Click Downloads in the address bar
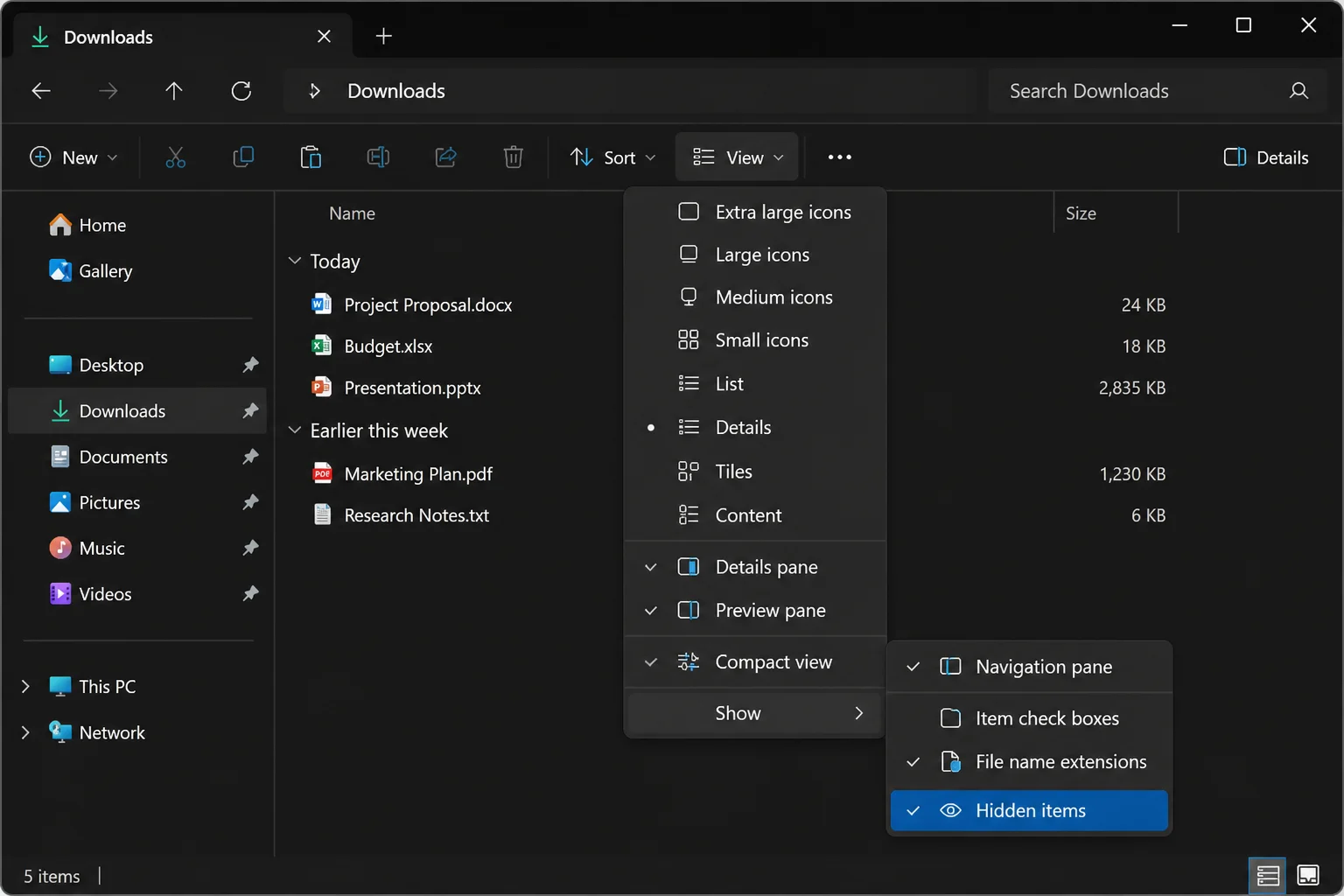The image size is (1344, 896). (x=396, y=91)
